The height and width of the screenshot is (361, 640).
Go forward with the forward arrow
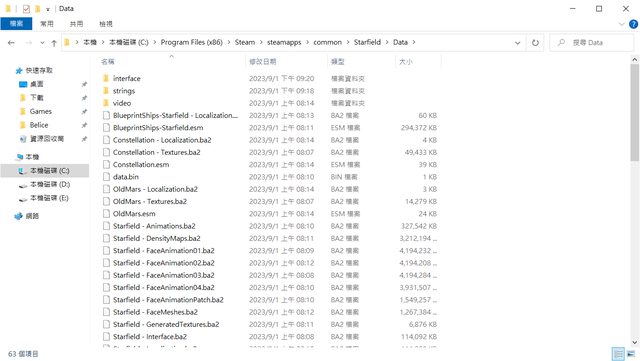pos(29,42)
